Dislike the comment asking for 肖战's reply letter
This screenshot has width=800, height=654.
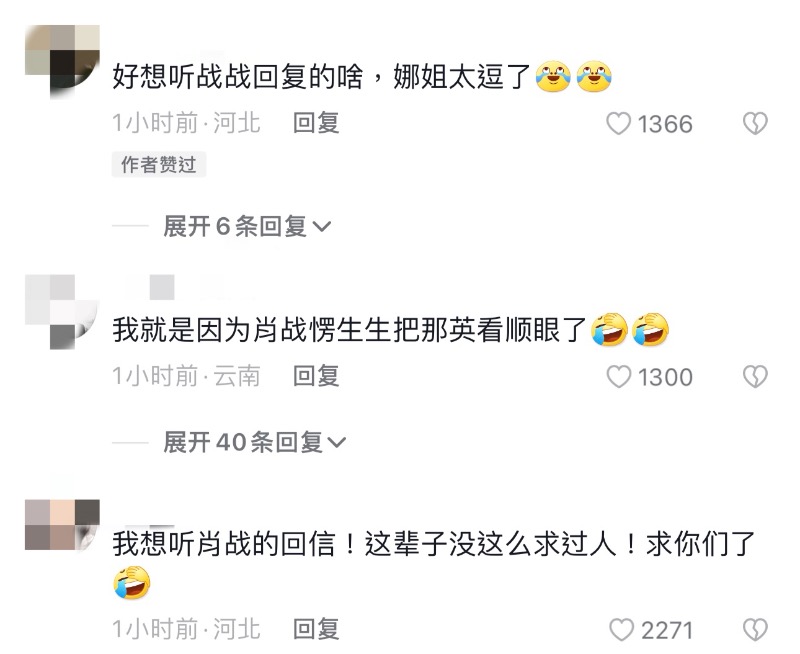click(x=755, y=630)
